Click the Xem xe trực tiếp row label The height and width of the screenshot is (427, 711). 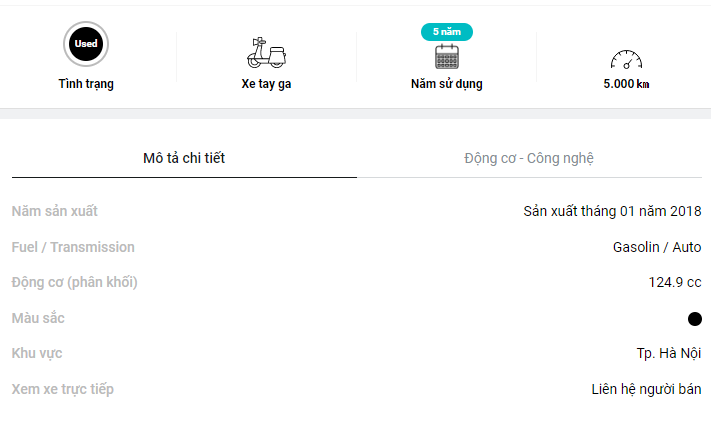tap(63, 389)
